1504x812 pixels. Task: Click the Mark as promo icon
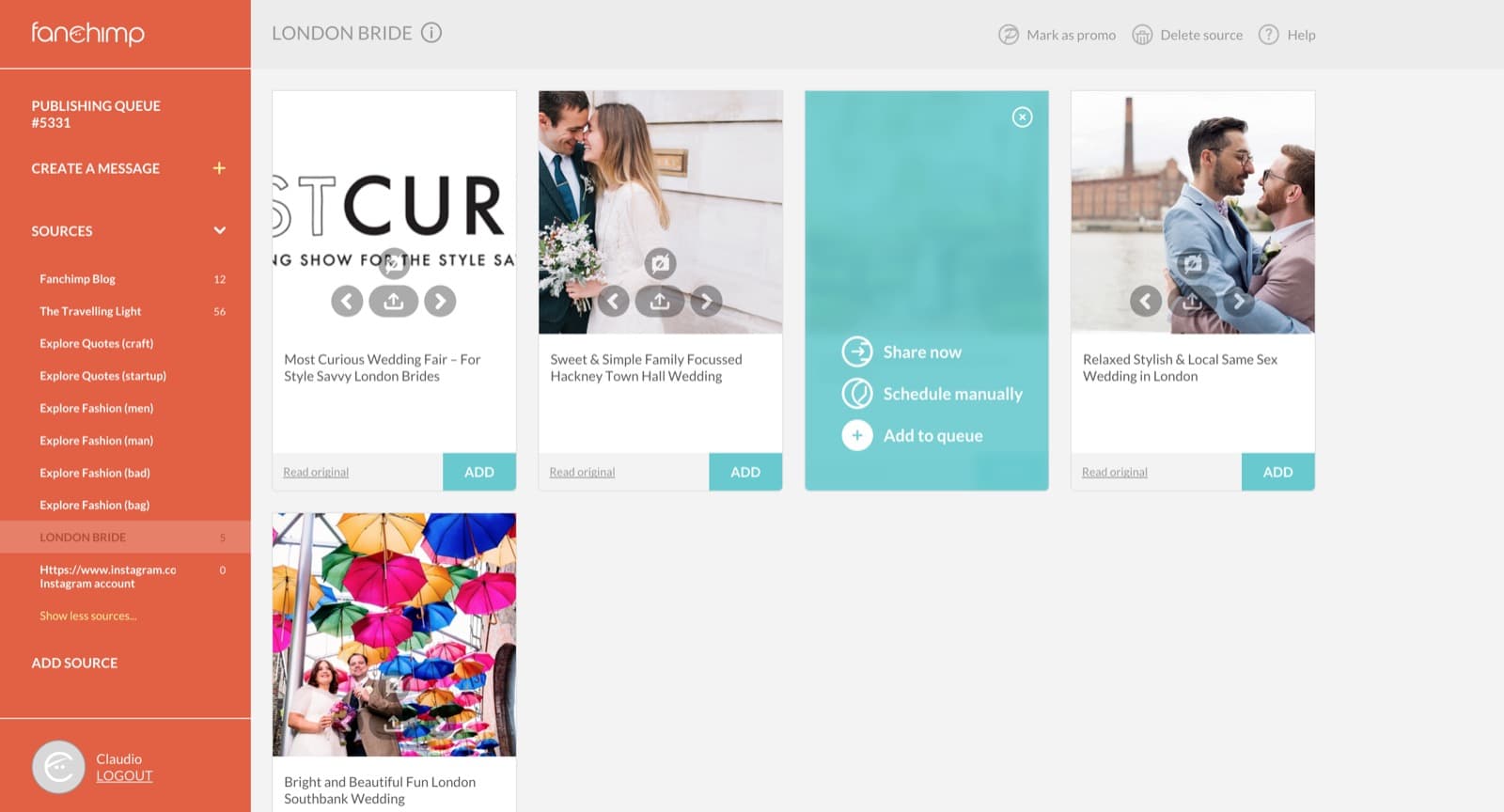[x=1009, y=35]
